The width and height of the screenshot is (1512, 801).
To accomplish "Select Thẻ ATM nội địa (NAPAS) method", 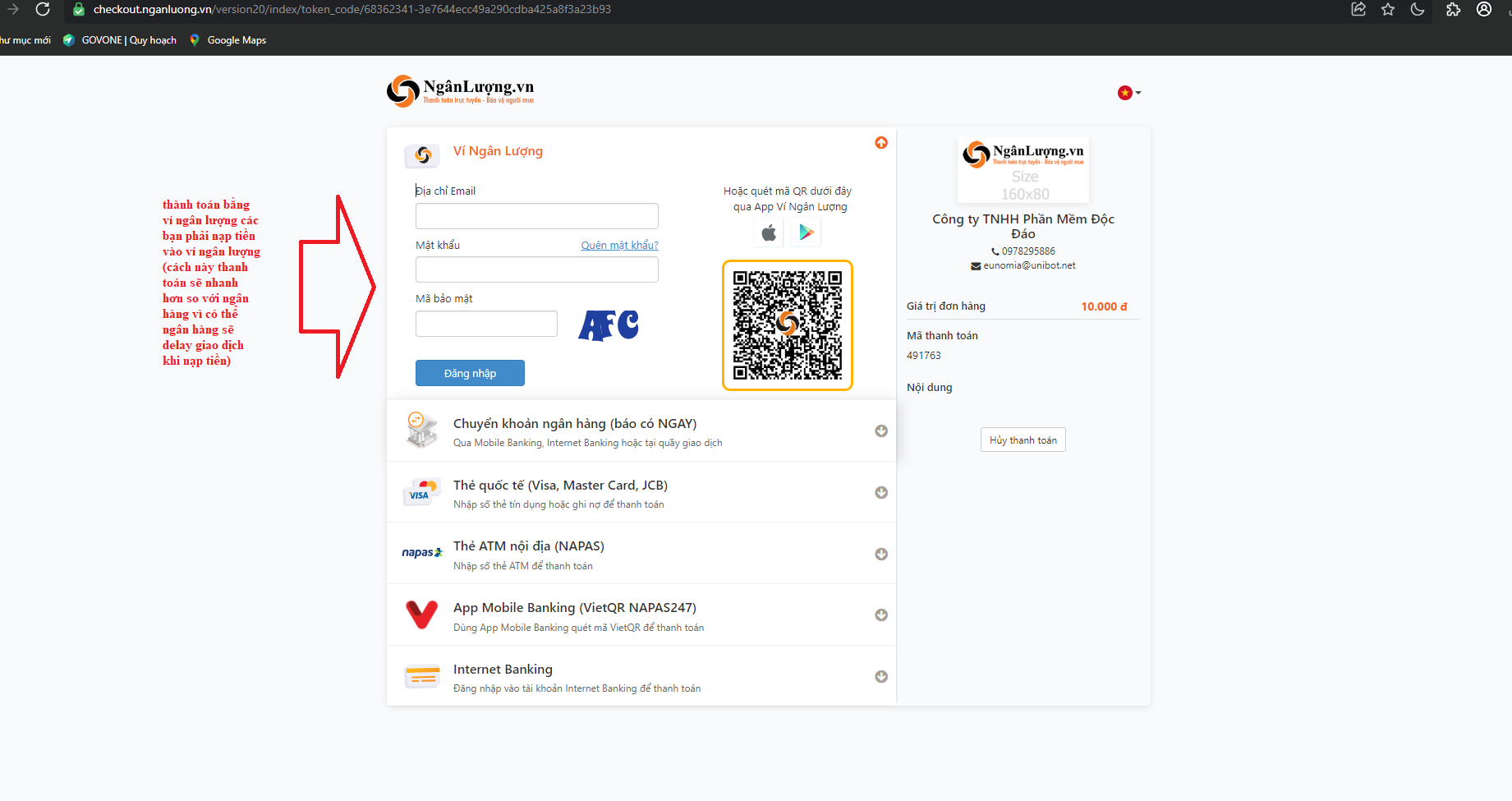I will (x=641, y=554).
